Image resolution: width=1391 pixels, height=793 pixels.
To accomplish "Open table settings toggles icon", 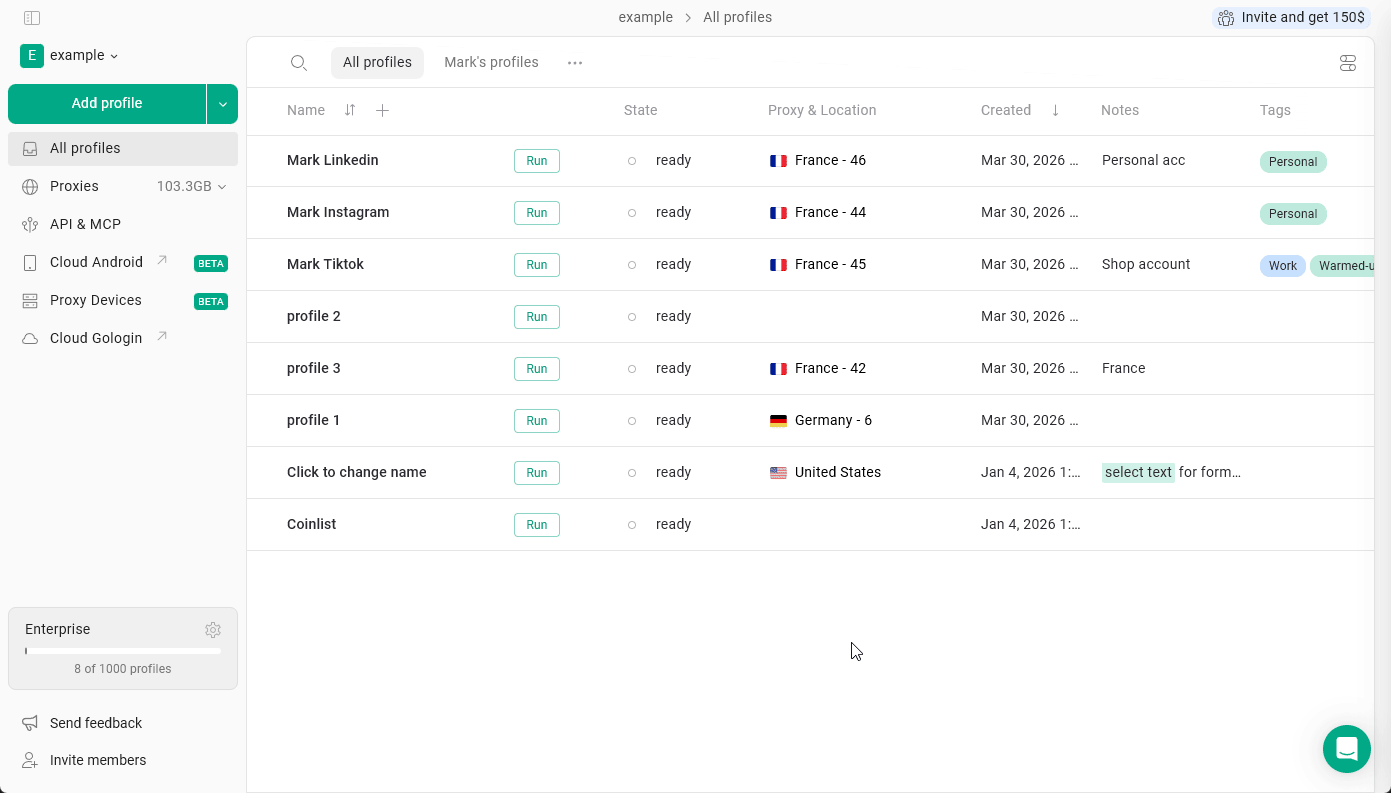I will click(1348, 63).
